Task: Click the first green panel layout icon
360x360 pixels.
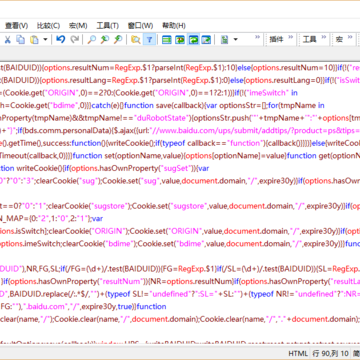Action: (167, 40)
